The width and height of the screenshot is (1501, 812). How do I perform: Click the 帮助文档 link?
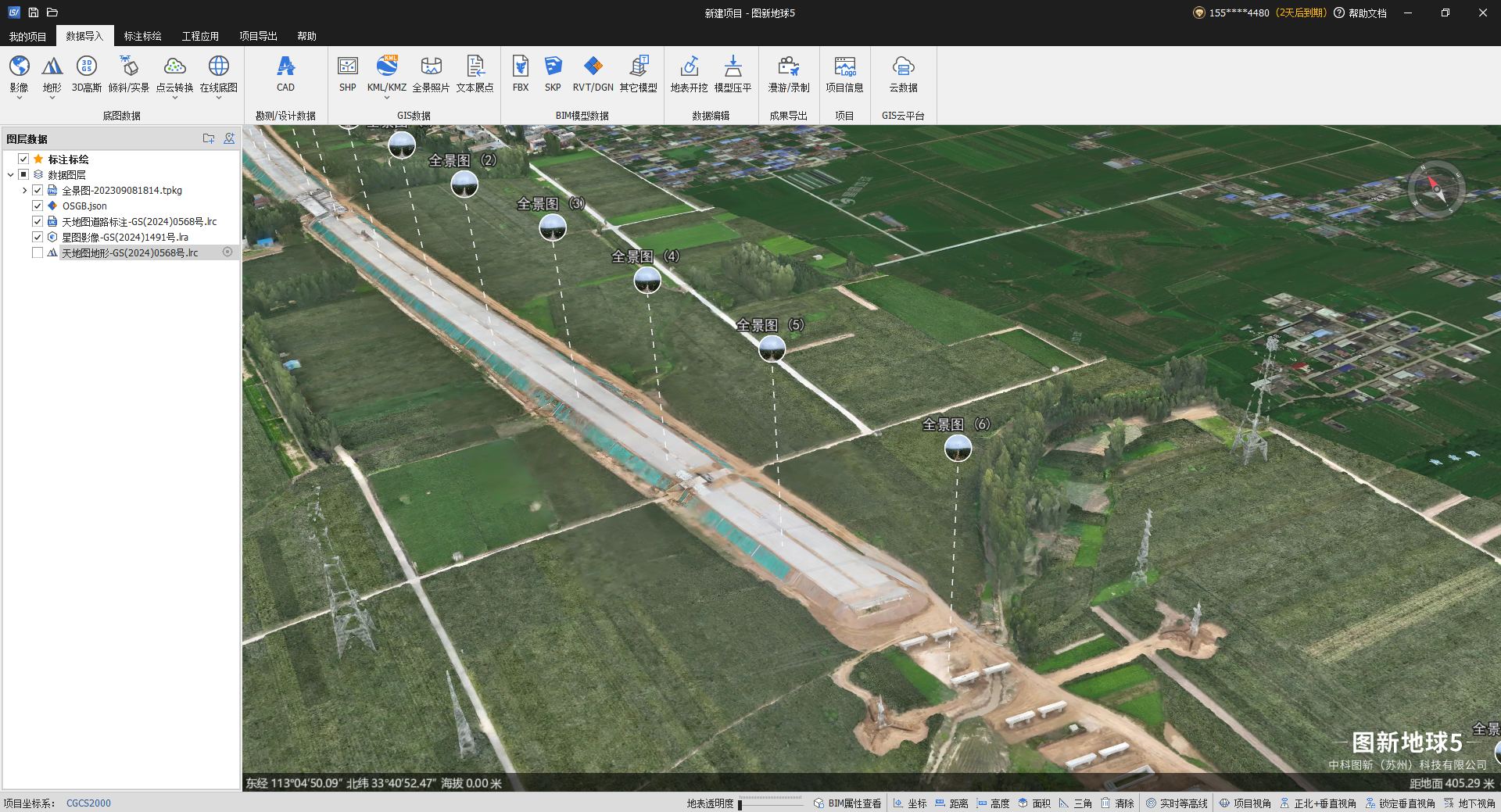(1367, 13)
